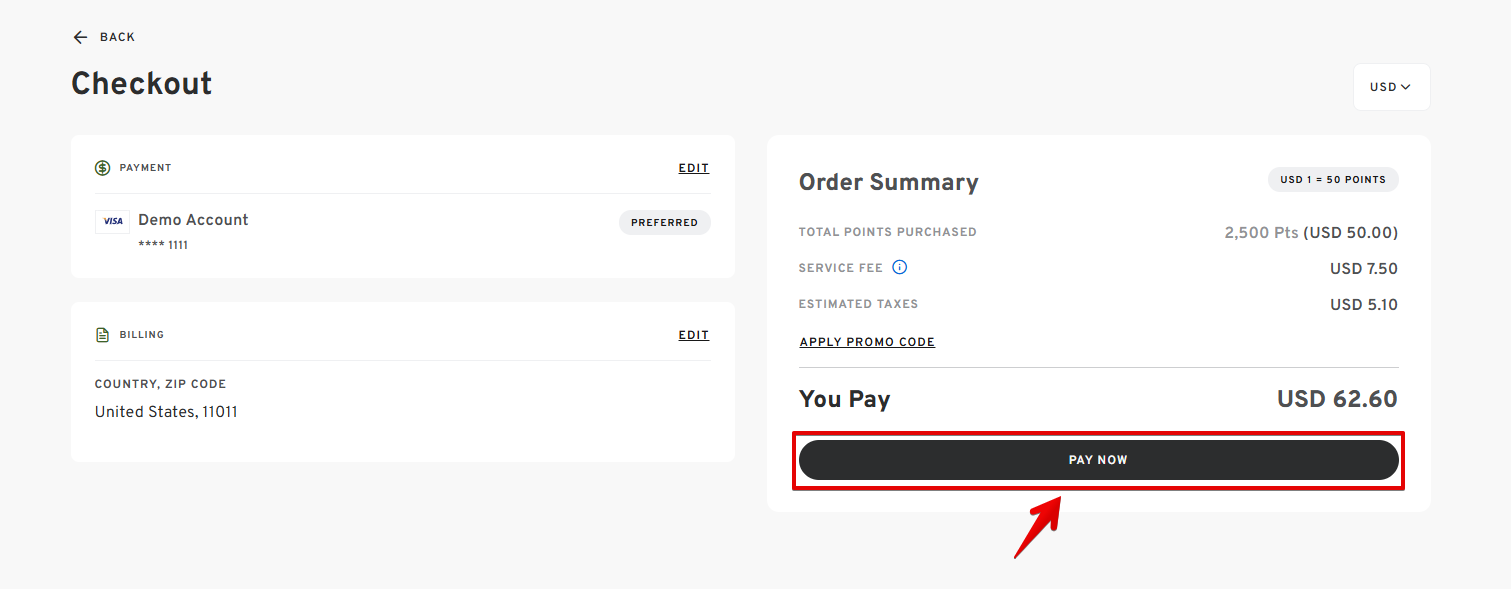The height and width of the screenshot is (589, 1511).
Task: Click the United States, 11011 billing address
Action: coord(166,412)
